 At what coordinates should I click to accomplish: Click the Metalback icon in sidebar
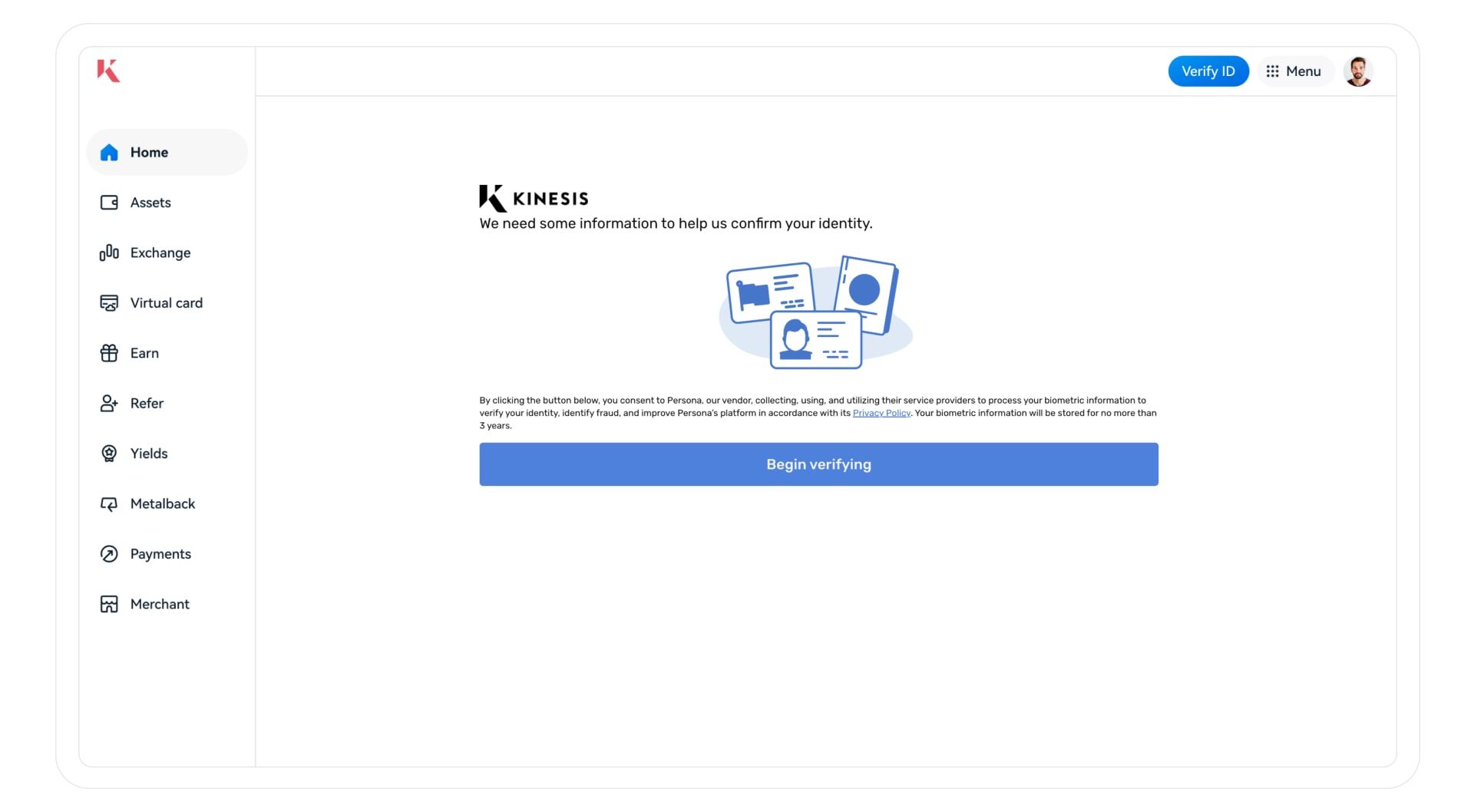(x=109, y=503)
